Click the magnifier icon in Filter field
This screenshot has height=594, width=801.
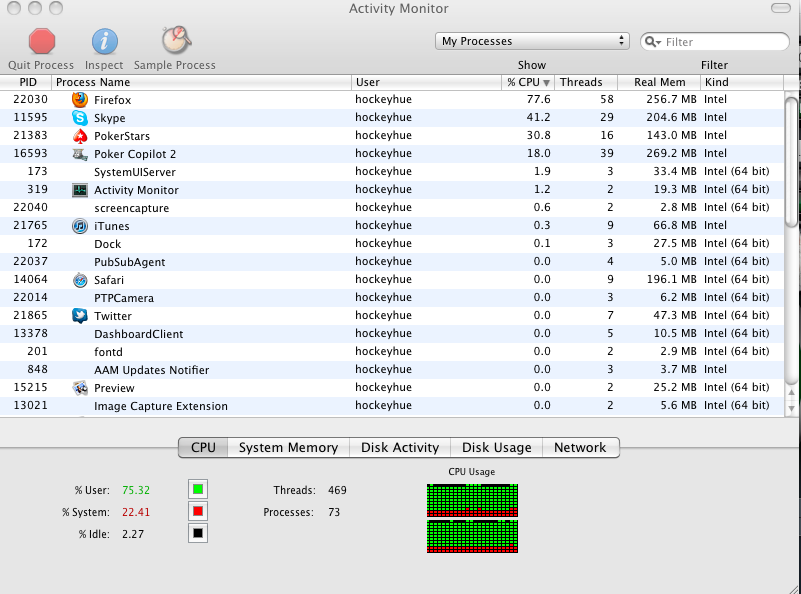[652, 42]
